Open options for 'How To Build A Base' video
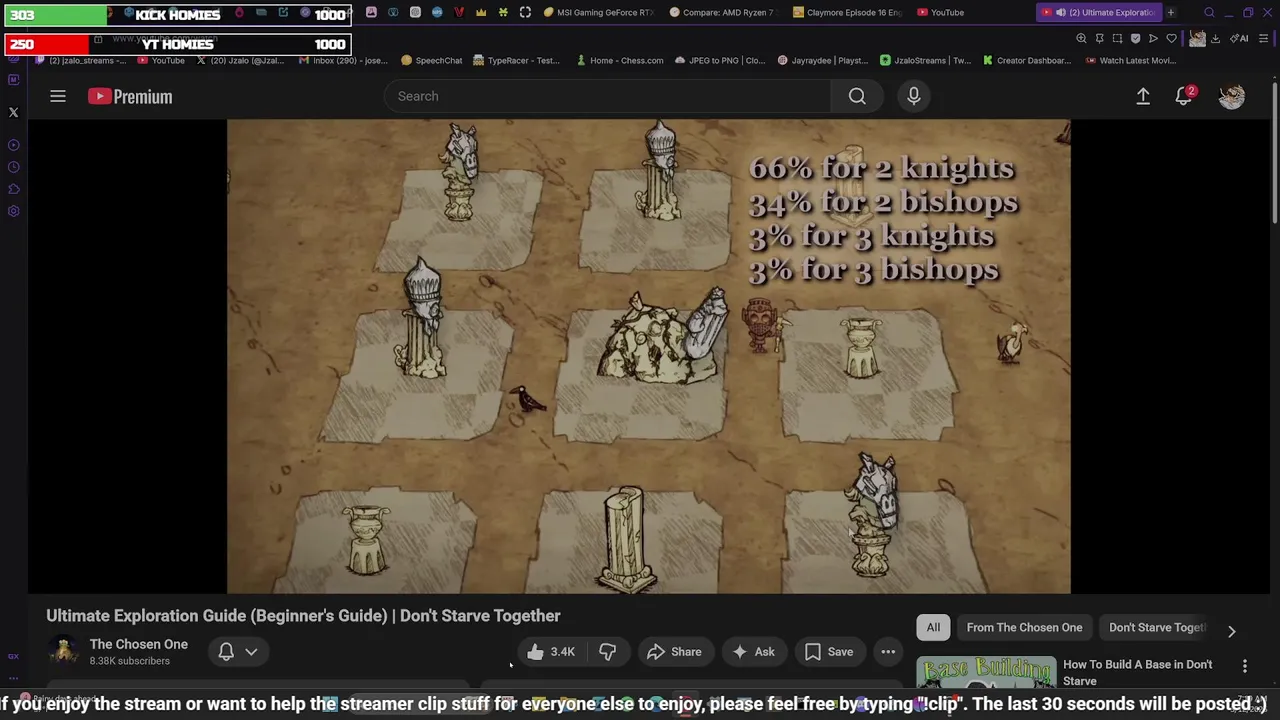 (1245, 665)
